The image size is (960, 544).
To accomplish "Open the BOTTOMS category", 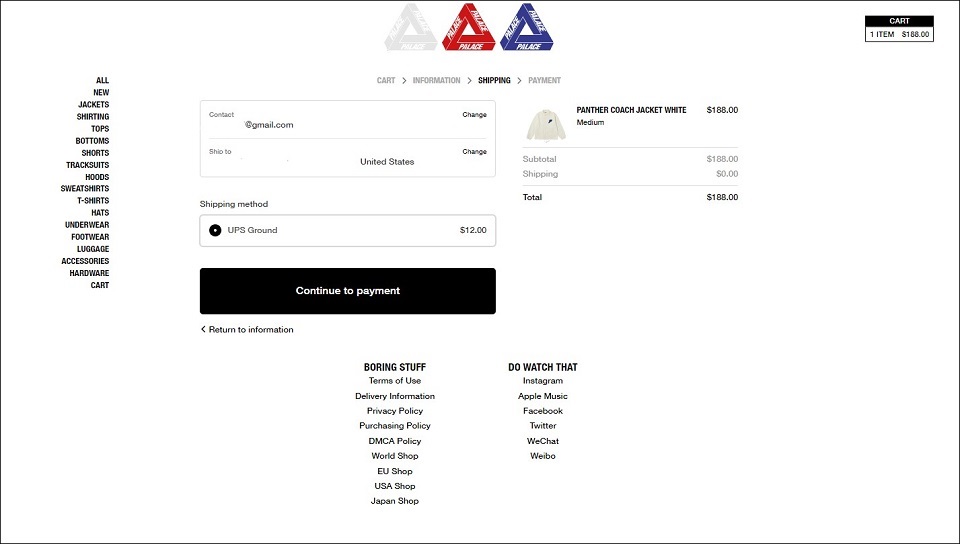I will pyautogui.click(x=92, y=141).
